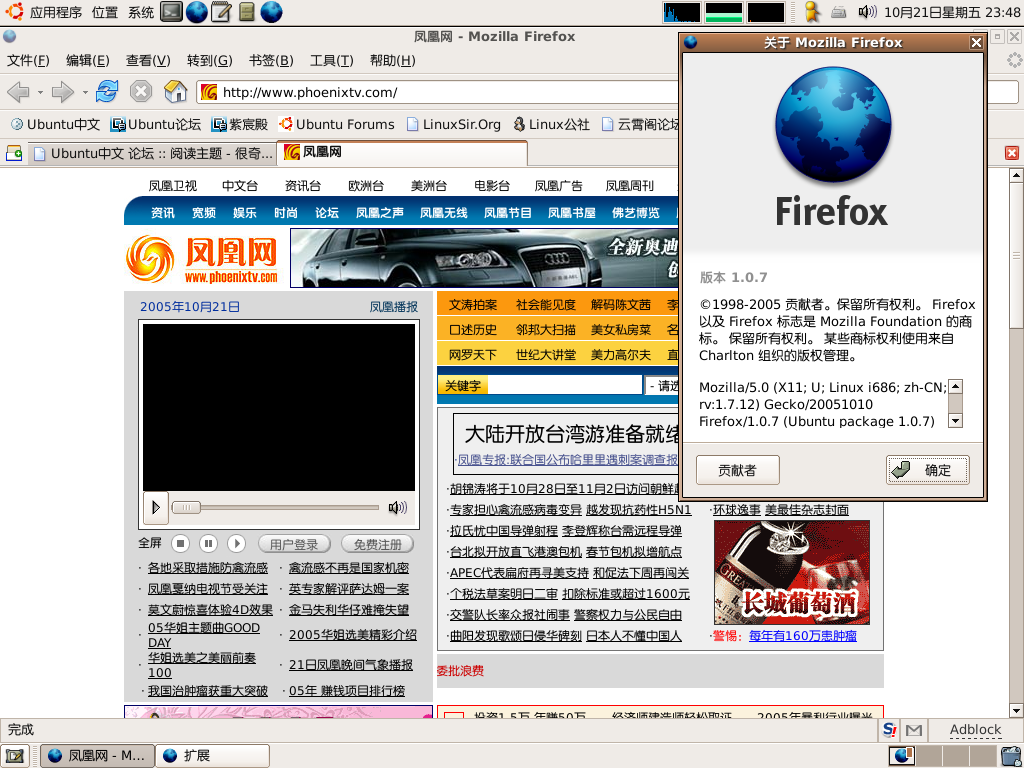The image size is (1024, 768).
Task: Click the video seek slider handle
Action: [186, 507]
